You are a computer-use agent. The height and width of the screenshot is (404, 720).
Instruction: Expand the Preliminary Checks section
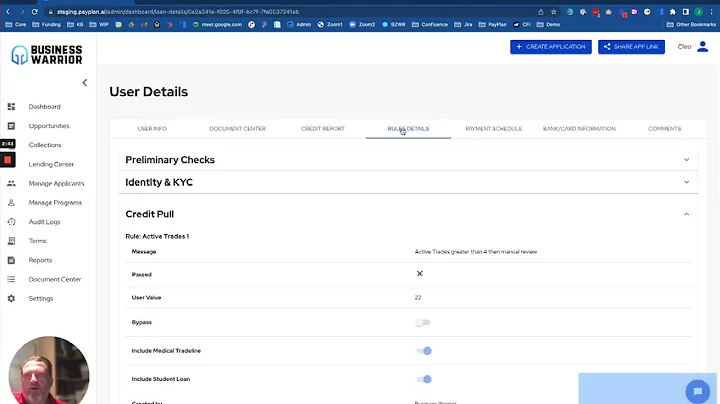(x=686, y=160)
